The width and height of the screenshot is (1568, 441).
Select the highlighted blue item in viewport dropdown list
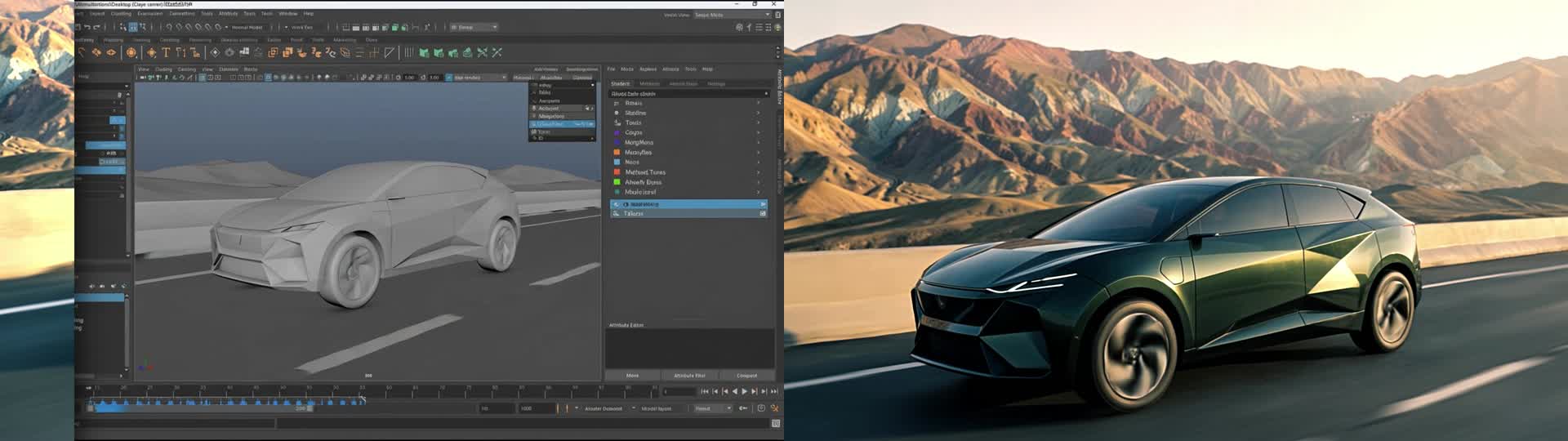(562, 124)
